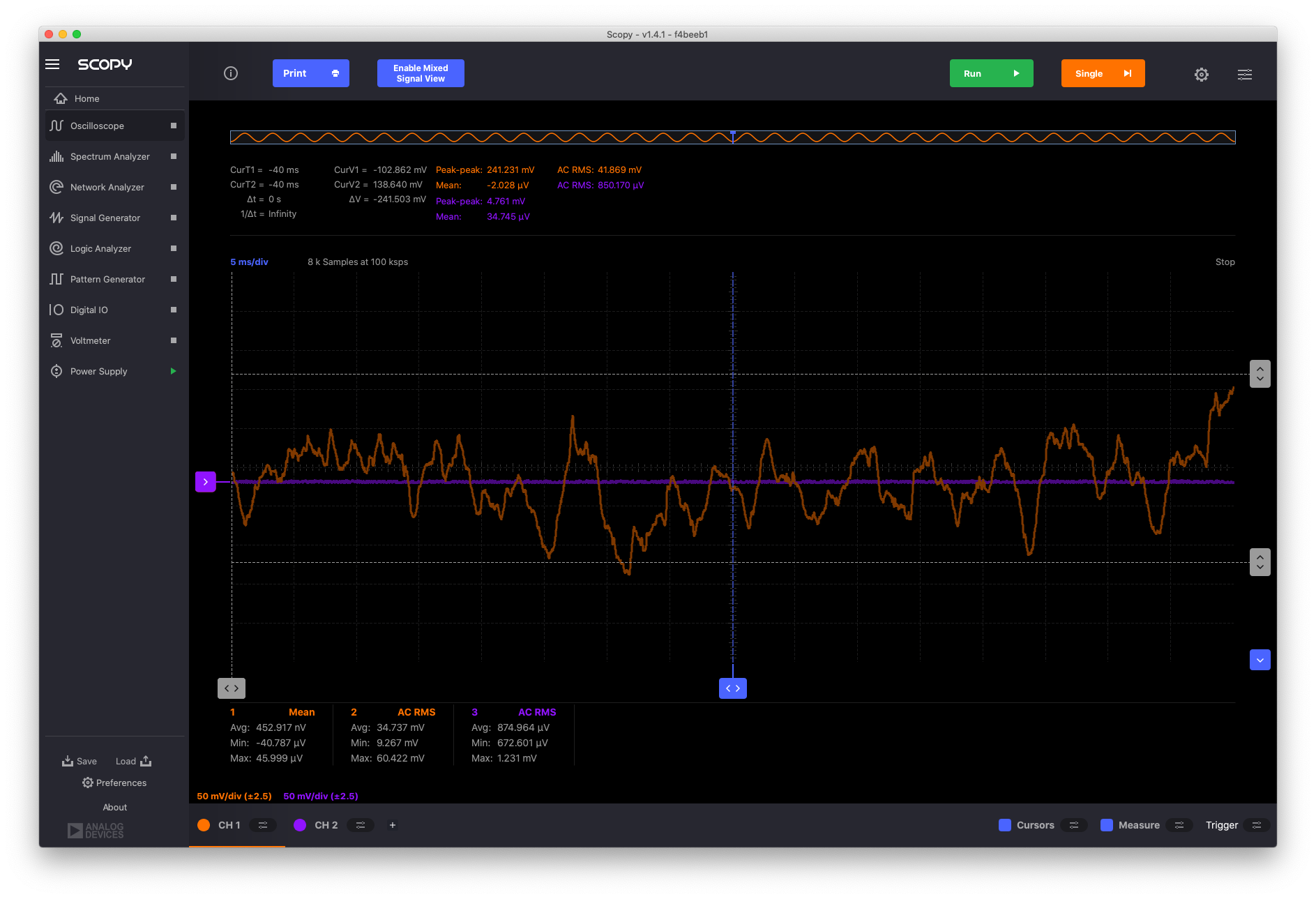Click the Voltmeter icon

(x=56, y=340)
